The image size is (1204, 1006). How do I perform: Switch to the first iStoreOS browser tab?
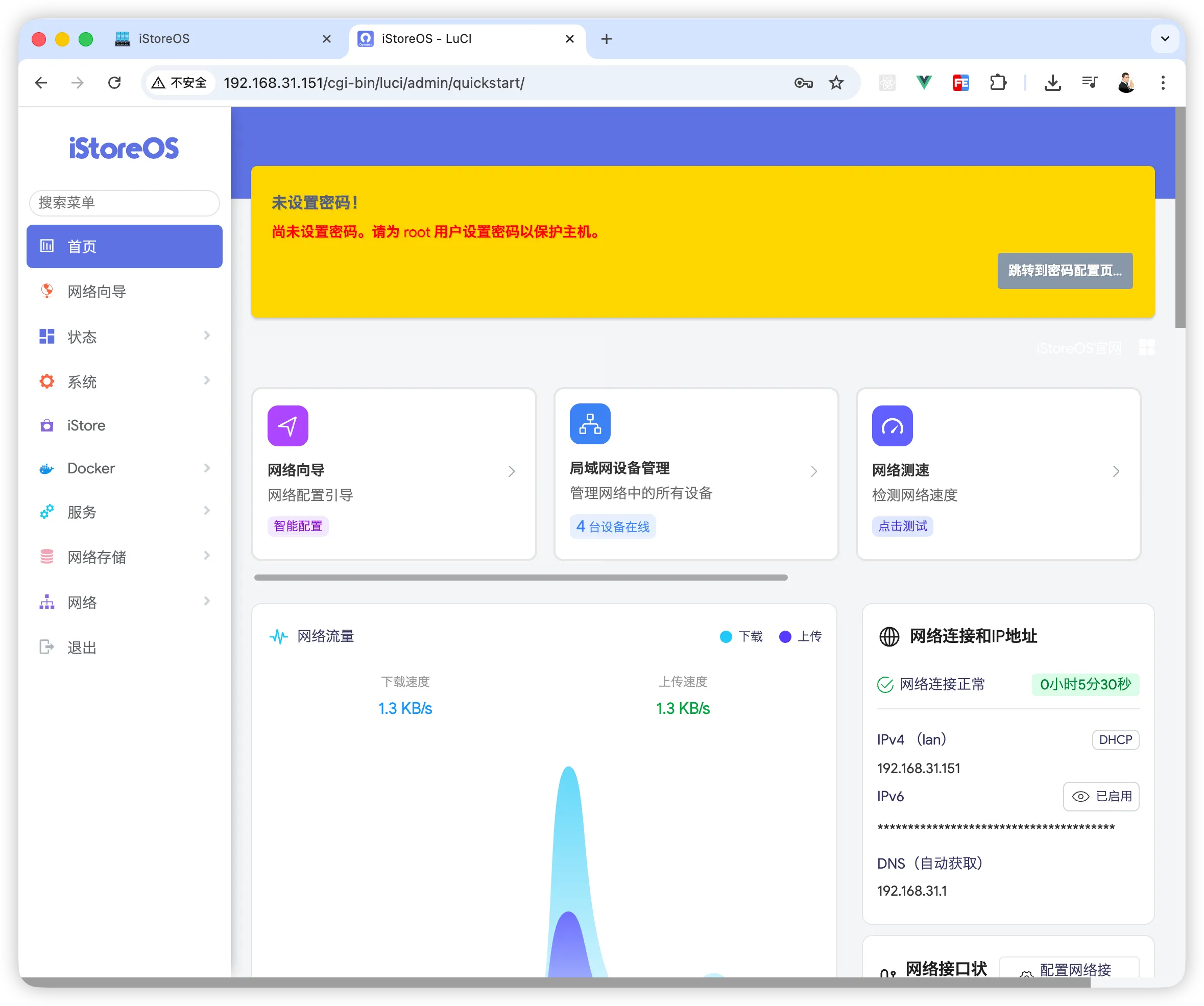click(224, 39)
